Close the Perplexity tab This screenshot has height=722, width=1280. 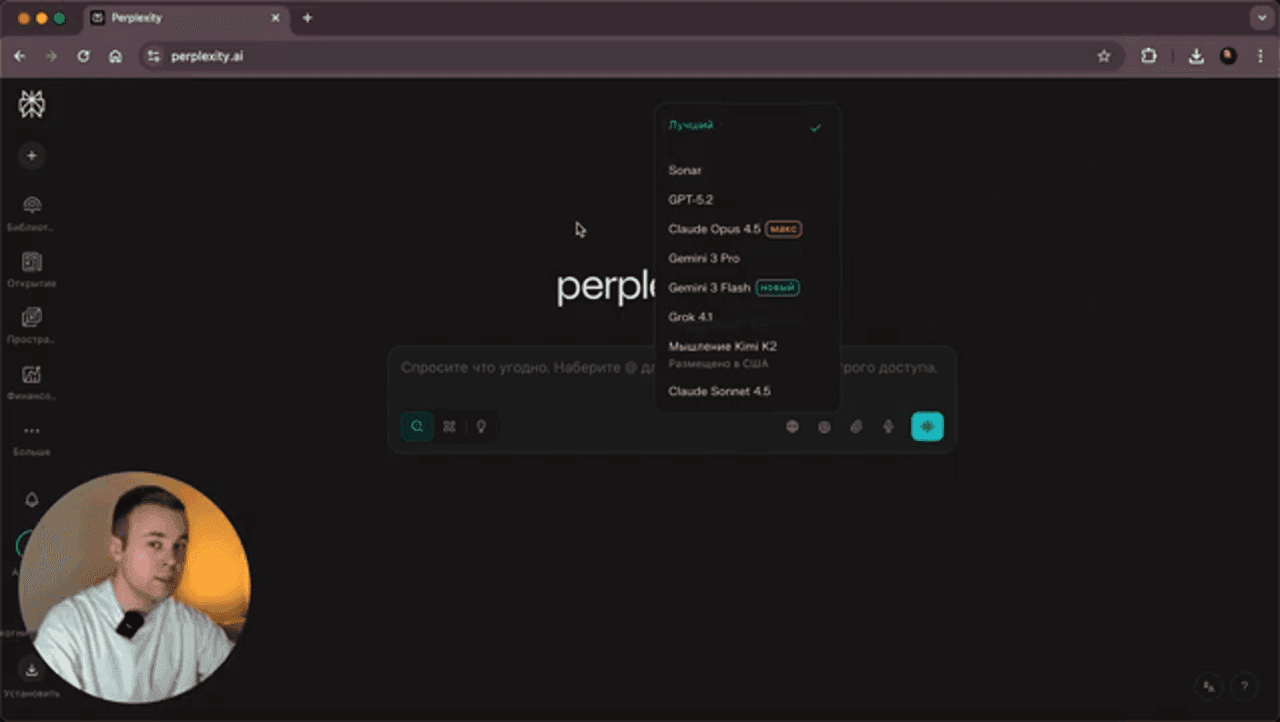pyautogui.click(x=276, y=18)
